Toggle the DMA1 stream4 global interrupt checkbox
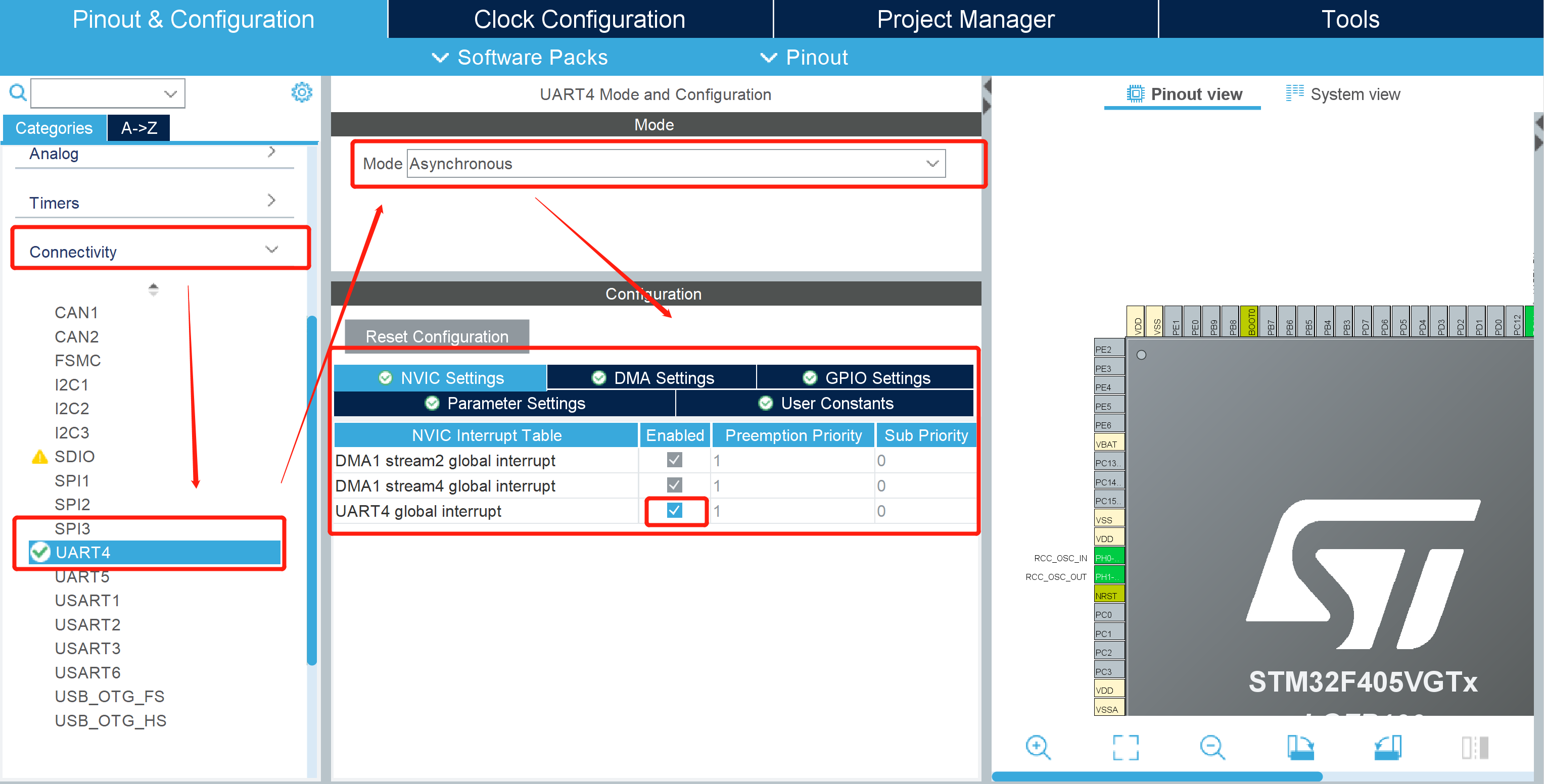 [x=674, y=485]
